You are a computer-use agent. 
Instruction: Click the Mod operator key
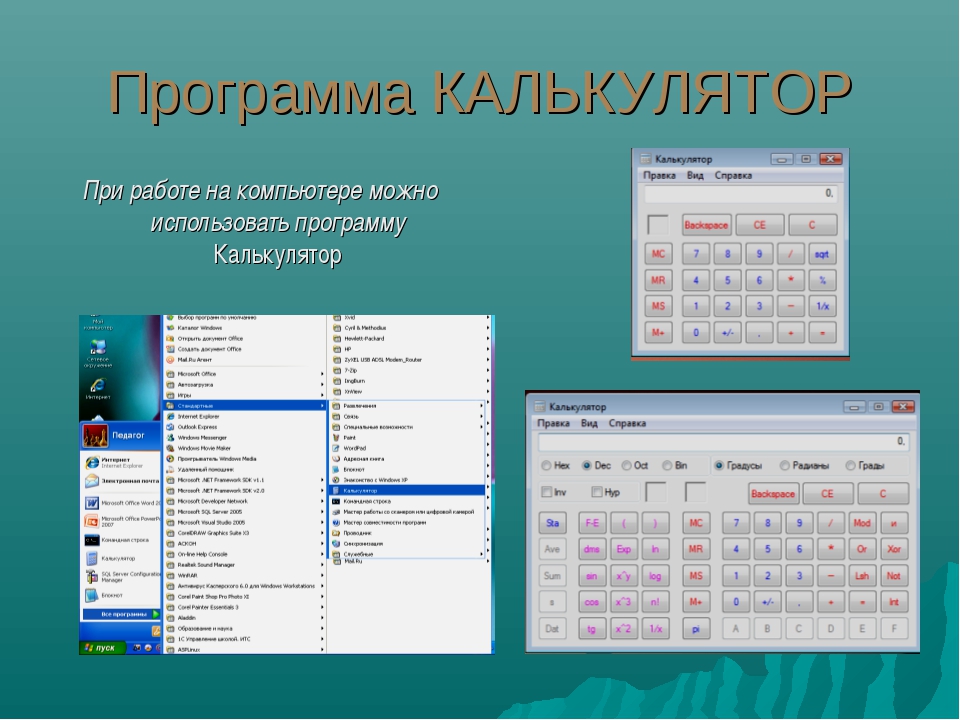click(x=861, y=523)
